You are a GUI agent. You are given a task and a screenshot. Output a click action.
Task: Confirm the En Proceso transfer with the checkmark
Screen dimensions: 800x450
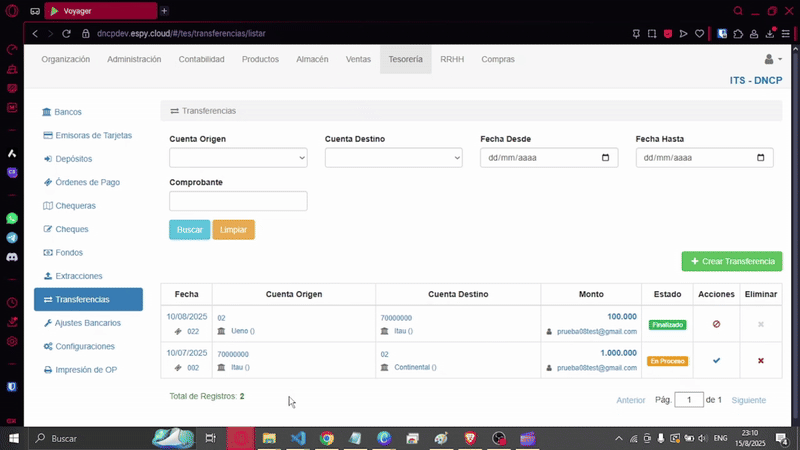point(716,360)
